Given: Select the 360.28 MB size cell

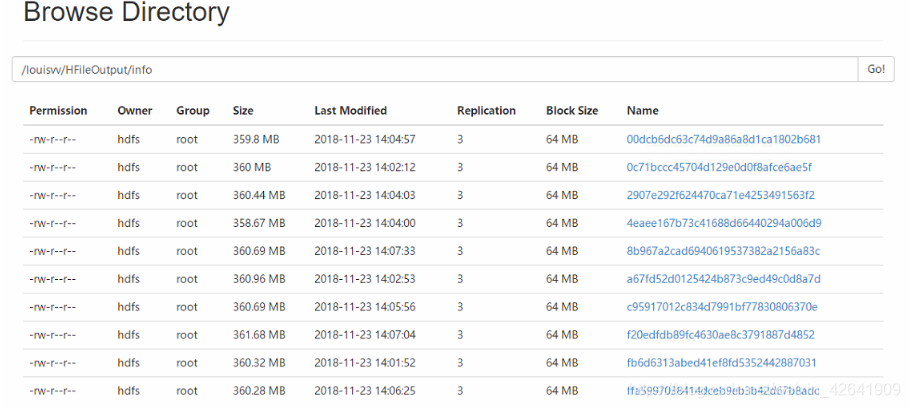Looking at the screenshot, I should (259, 391).
